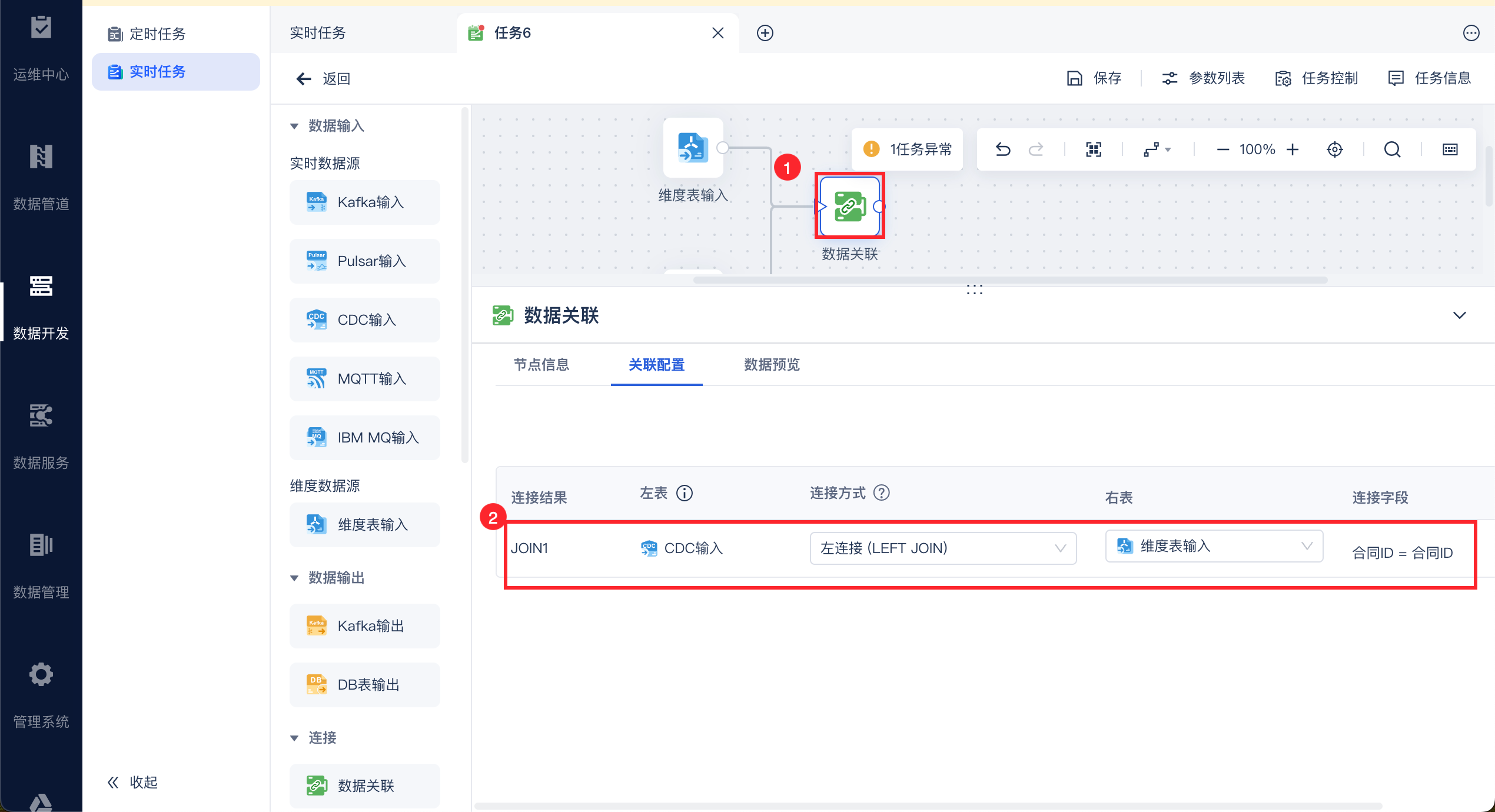
Task: Switch to the 数据预览 tab
Action: tap(772, 365)
